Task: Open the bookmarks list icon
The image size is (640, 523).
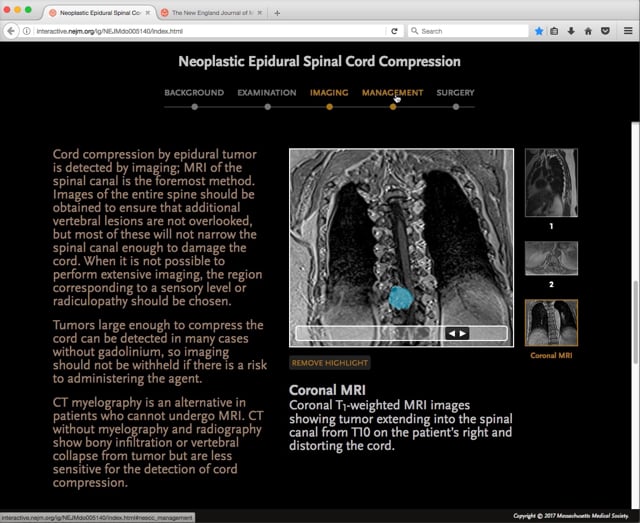Action: coord(554,31)
